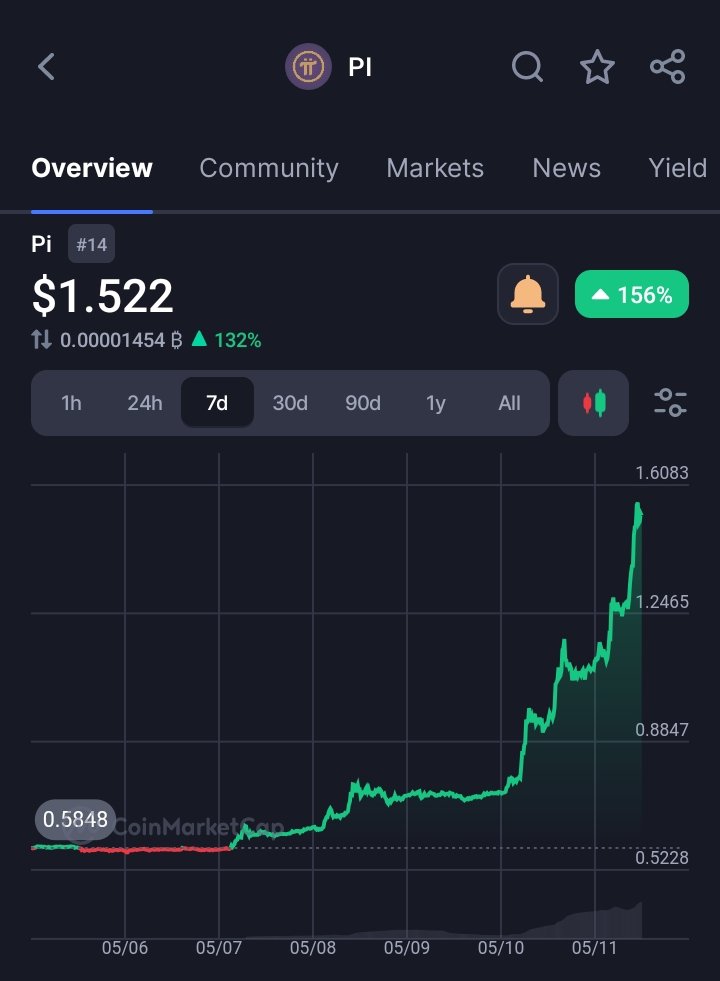Select the 90d chart range

[x=363, y=403]
